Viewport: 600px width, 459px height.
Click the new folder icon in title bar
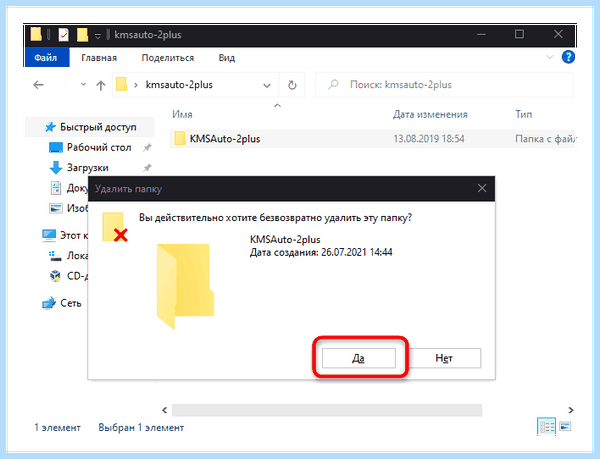click(82, 35)
